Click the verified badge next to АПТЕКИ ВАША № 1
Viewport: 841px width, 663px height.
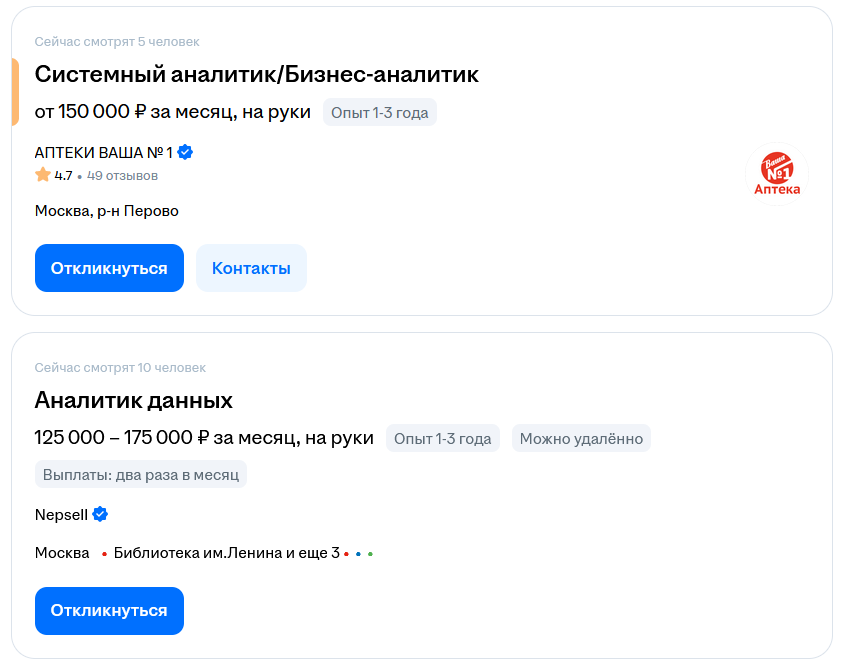187,152
